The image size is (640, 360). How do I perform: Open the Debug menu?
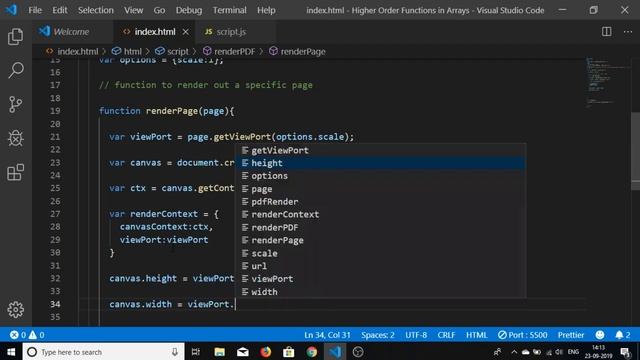[189, 10]
